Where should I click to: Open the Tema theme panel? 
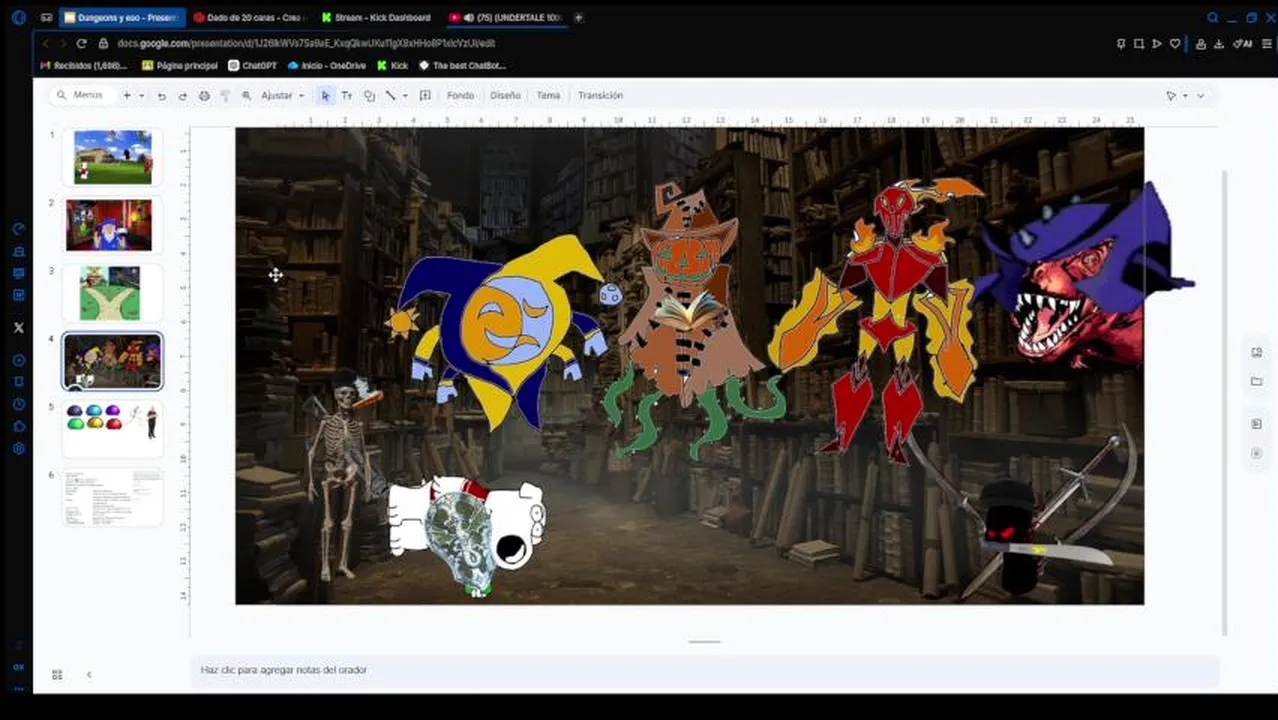(548, 96)
